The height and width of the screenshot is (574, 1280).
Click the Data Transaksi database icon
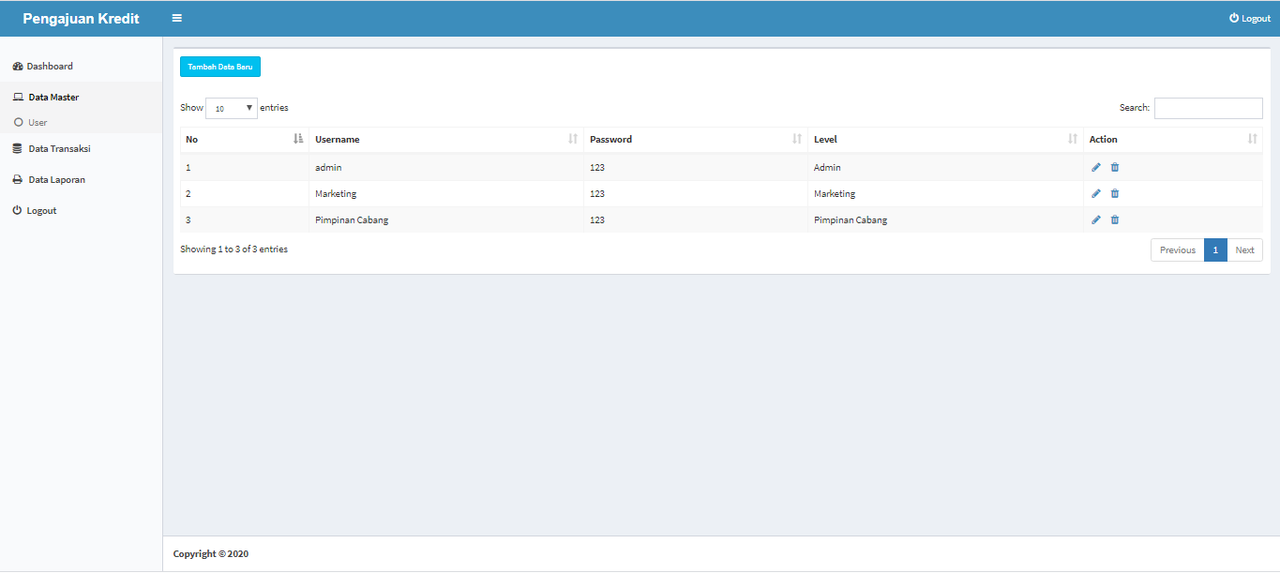pyautogui.click(x=17, y=148)
